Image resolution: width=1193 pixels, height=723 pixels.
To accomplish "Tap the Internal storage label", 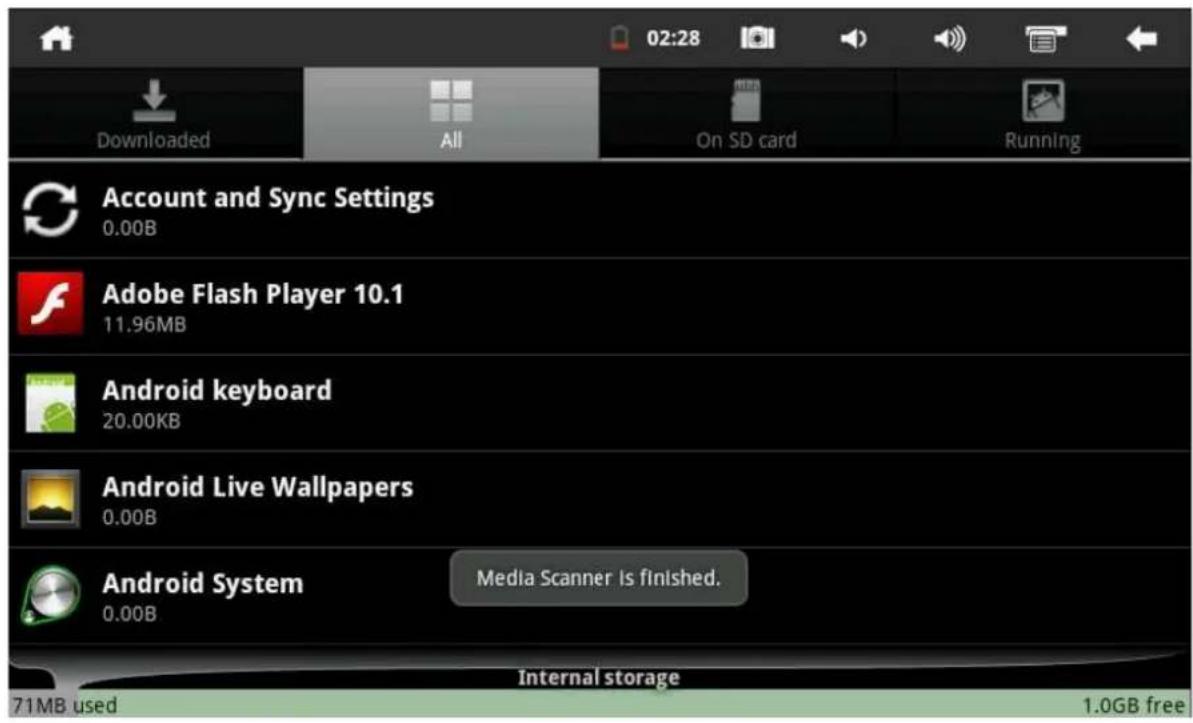I will pyautogui.click(x=599, y=677).
